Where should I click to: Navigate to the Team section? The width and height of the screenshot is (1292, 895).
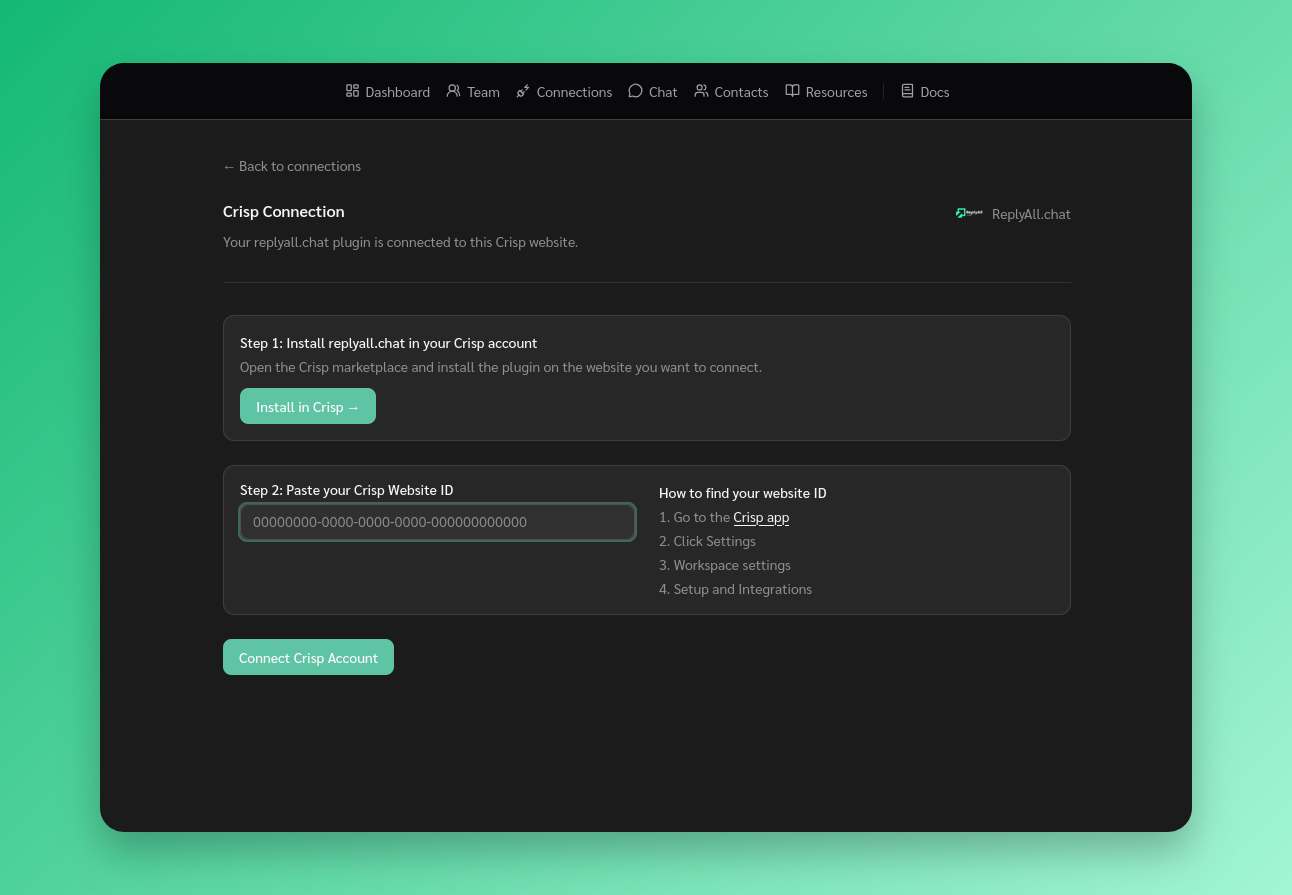tap(483, 91)
